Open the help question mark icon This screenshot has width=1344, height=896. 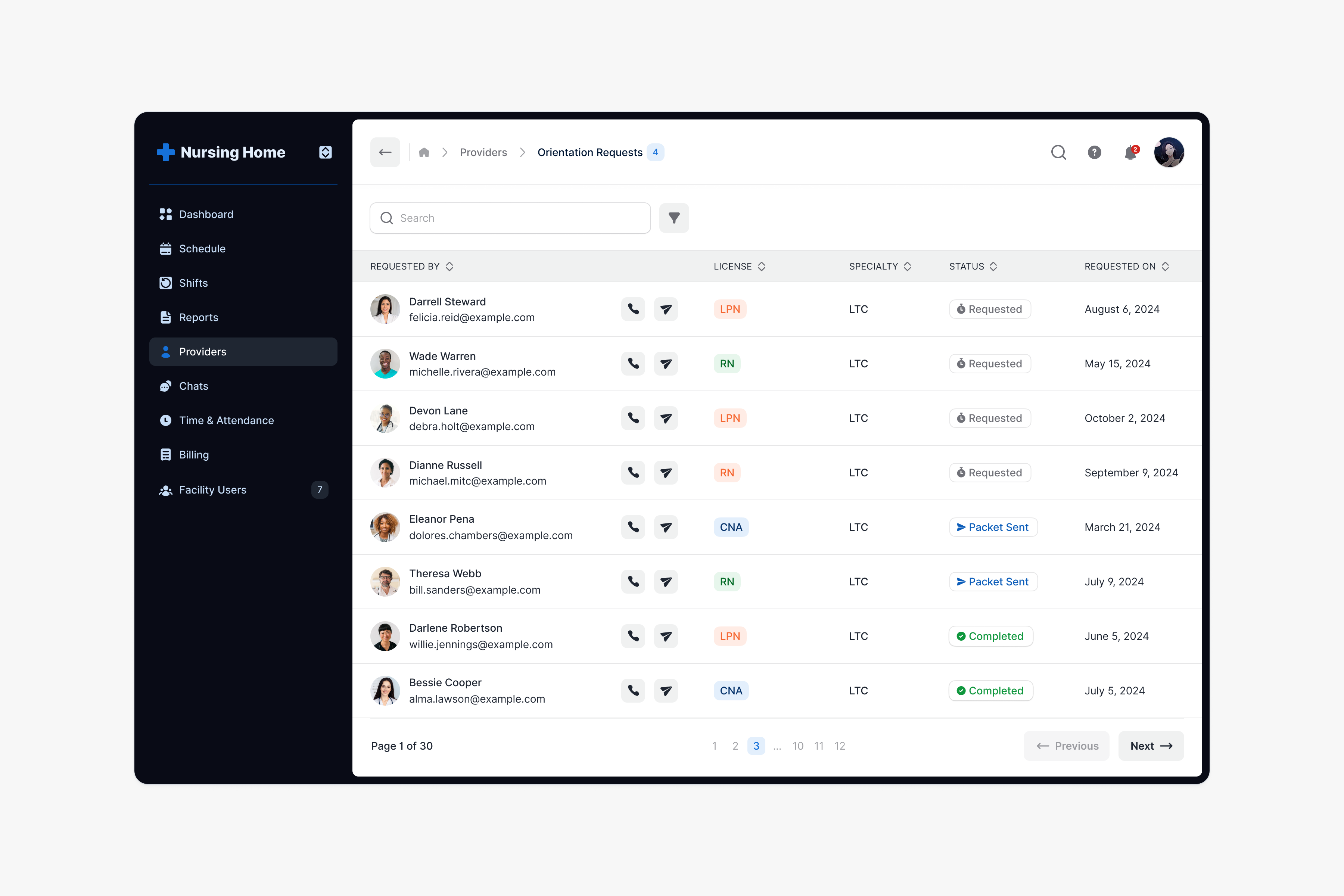tap(1094, 153)
